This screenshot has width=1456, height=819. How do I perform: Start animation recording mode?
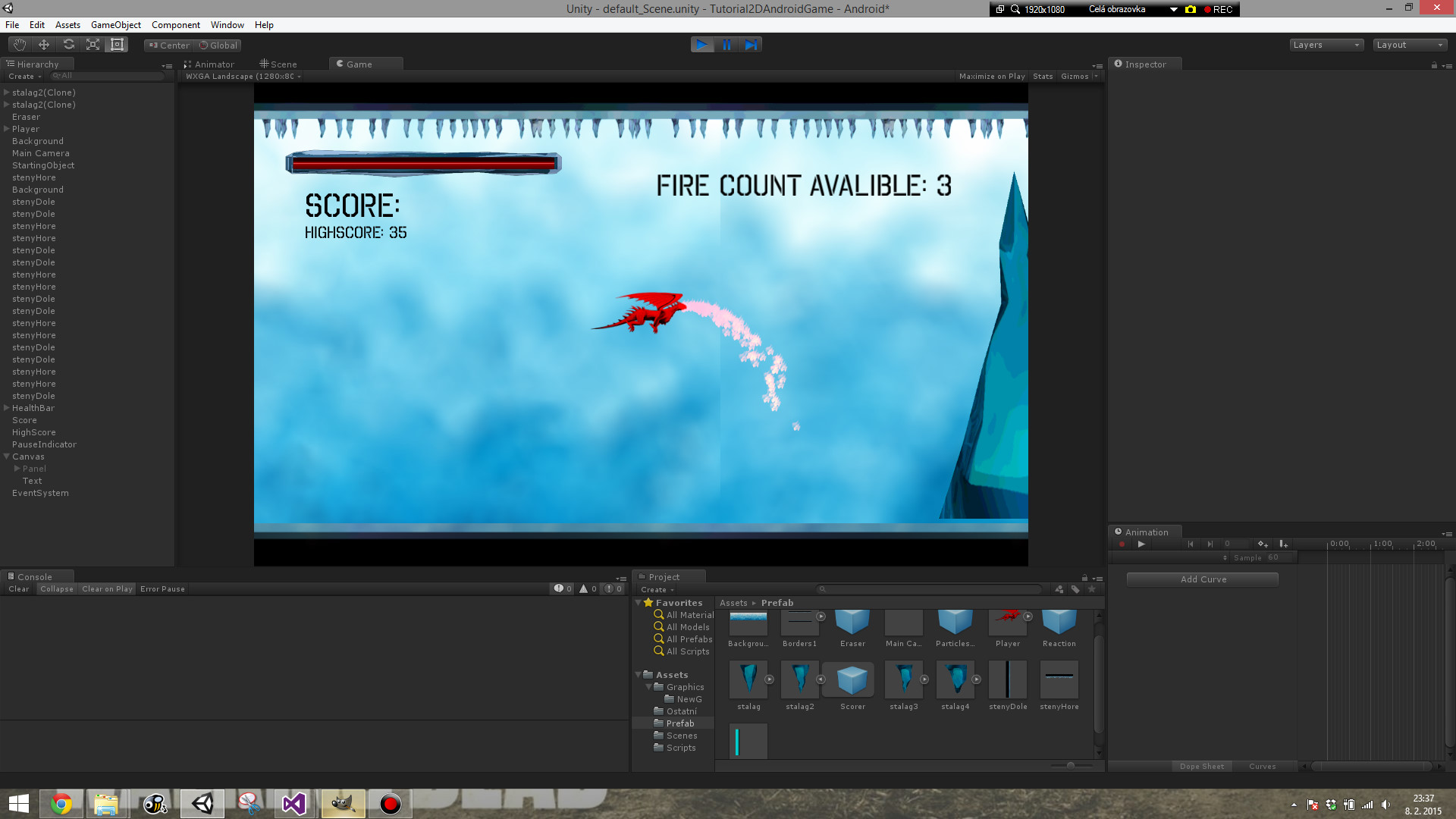point(1122,544)
